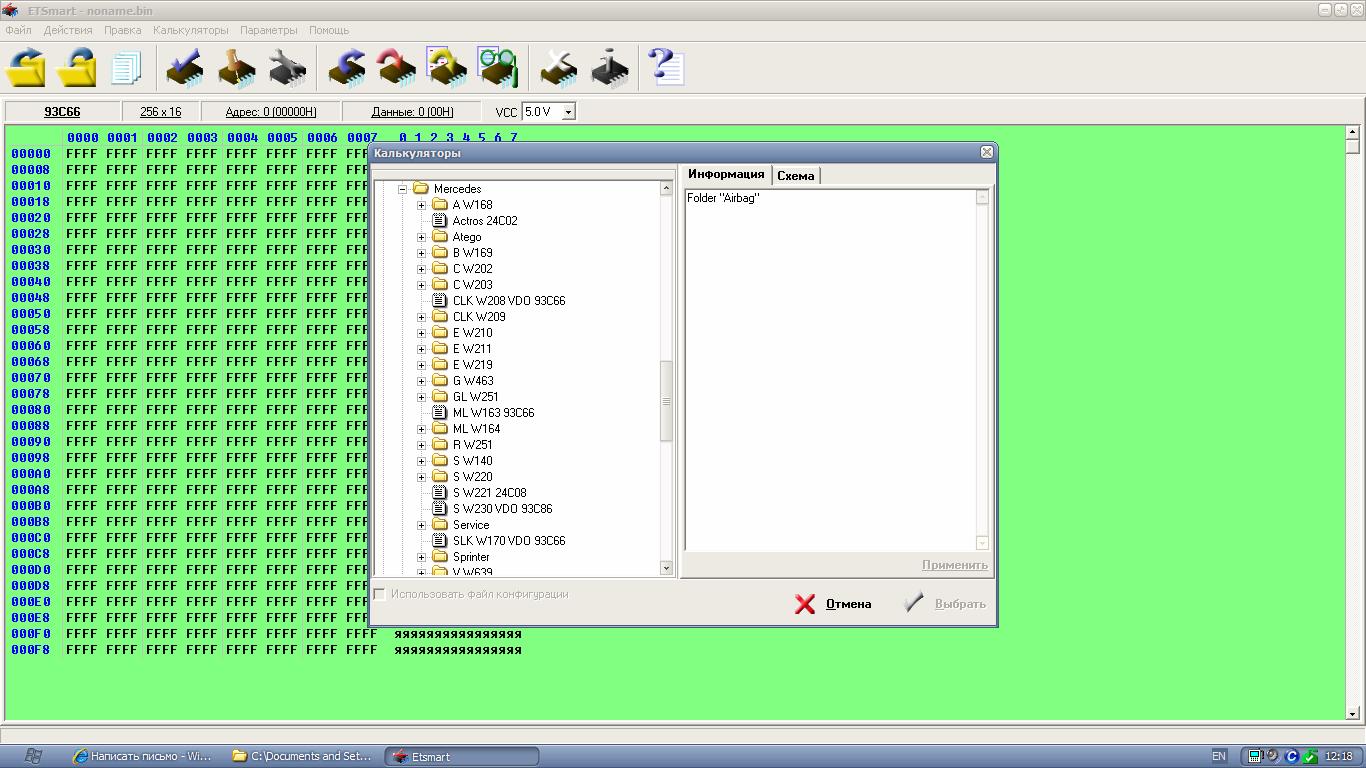Image resolution: width=1366 pixels, height=768 pixels.
Task: Close the Калькуляторы dialog
Action: (x=987, y=152)
